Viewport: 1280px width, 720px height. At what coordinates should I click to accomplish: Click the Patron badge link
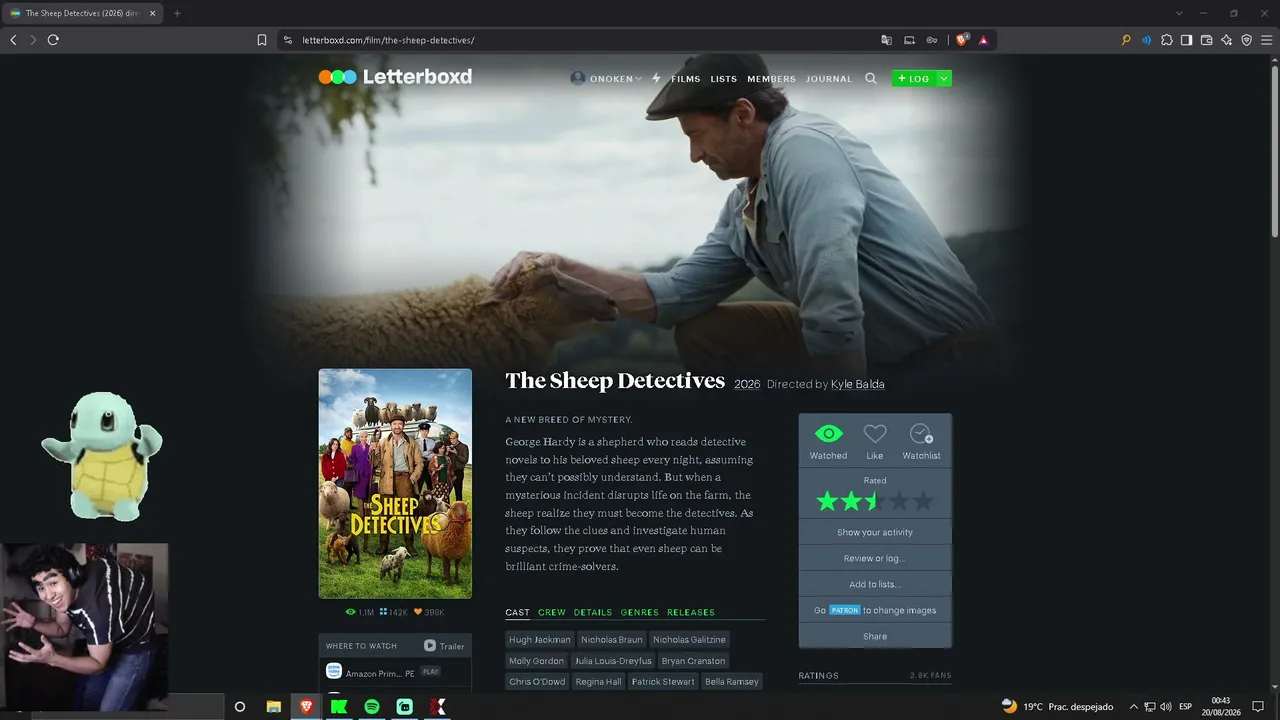click(844, 610)
